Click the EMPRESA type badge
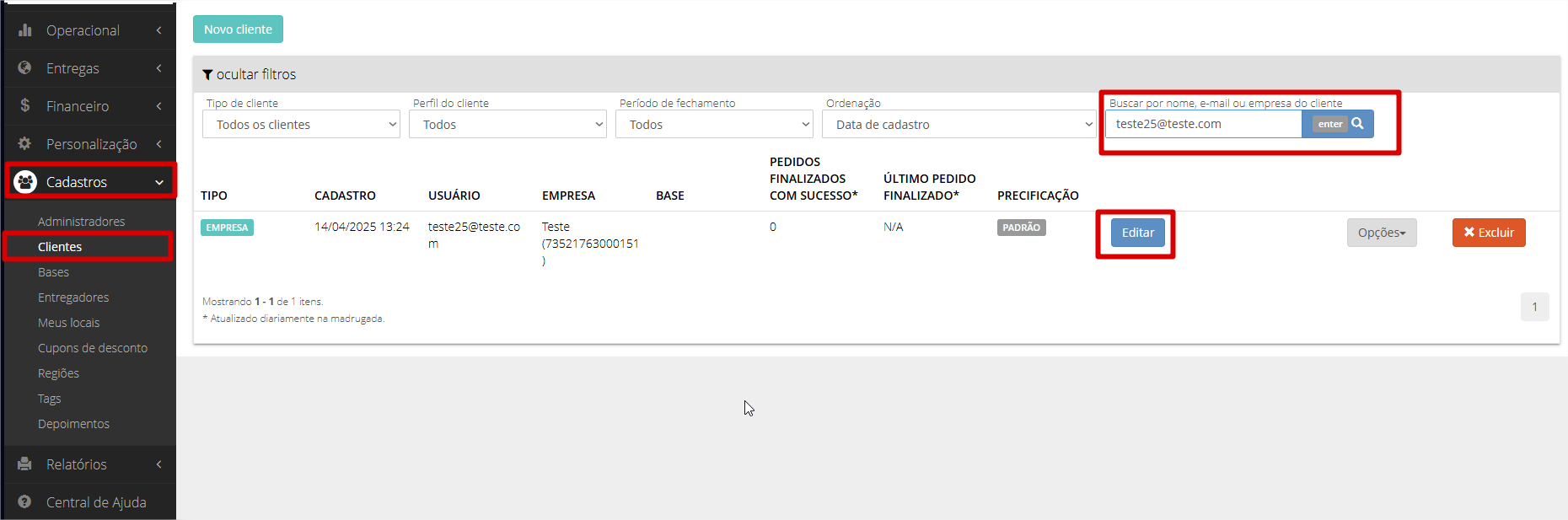 click(x=227, y=228)
